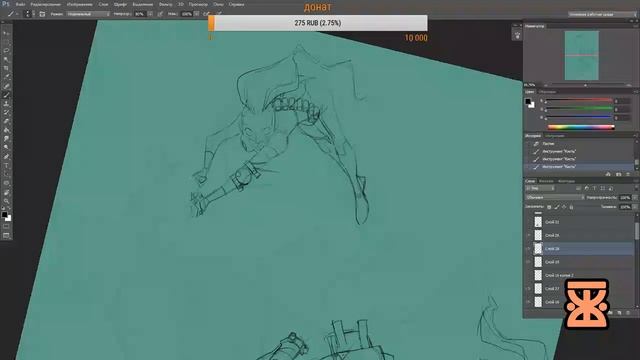The height and width of the screenshot is (360, 640).
Task: Open the Фильтр menu
Action: pyautogui.click(x=165, y=4)
